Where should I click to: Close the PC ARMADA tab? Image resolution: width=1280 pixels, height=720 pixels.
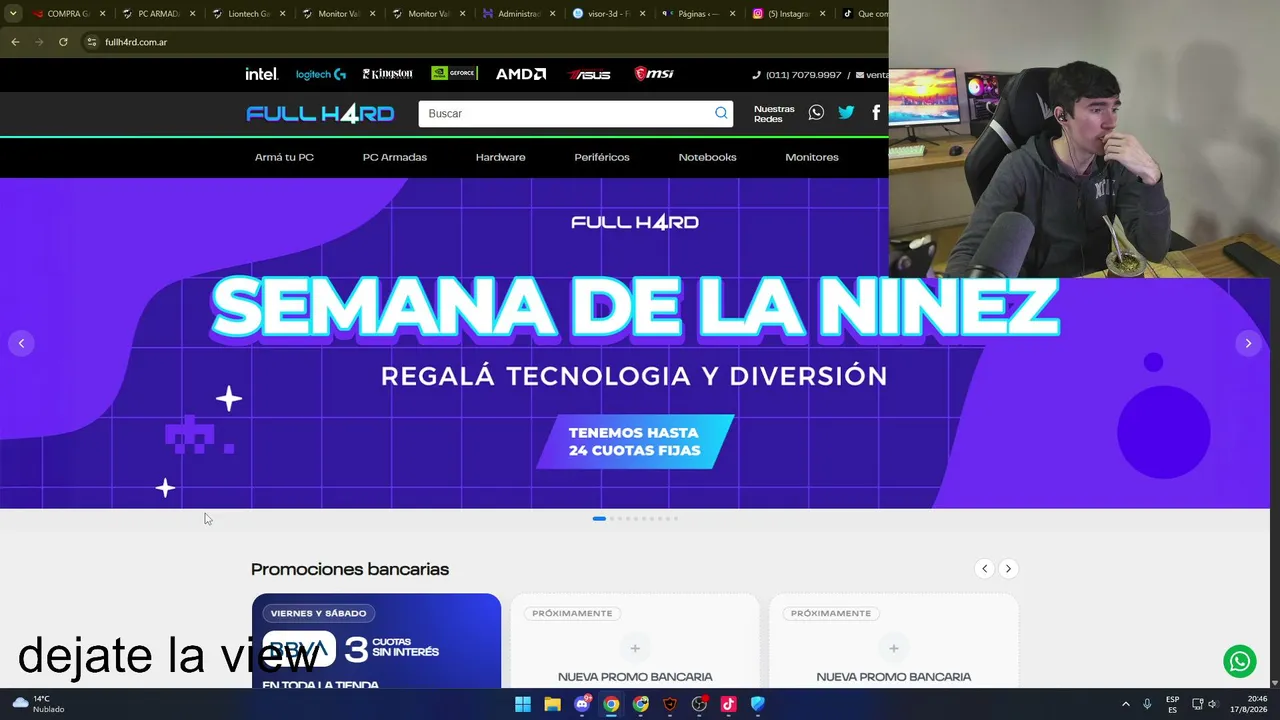[x=192, y=14]
